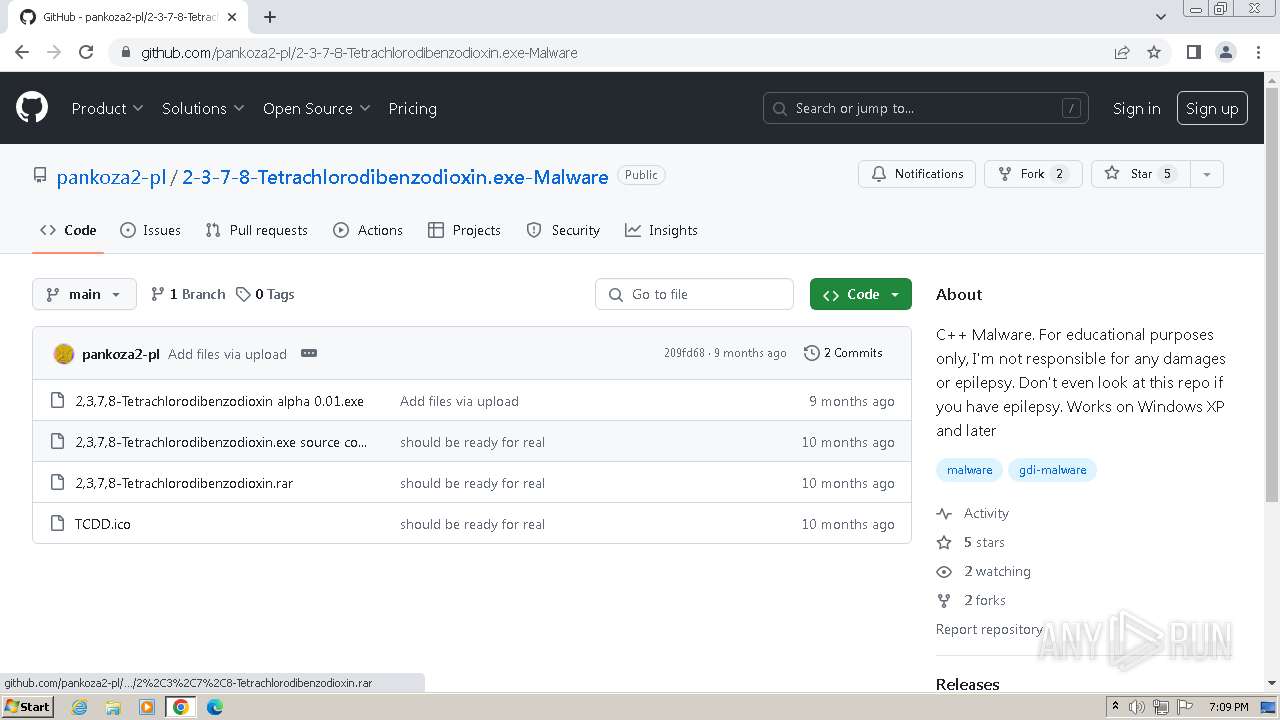Expand the Product menu
The height and width of the screenshot is (720, 1280).
pos(107,108)
